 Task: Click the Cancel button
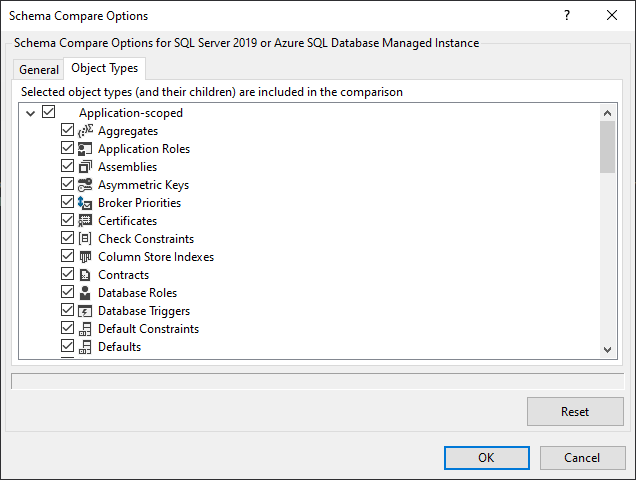click(582, 458)
